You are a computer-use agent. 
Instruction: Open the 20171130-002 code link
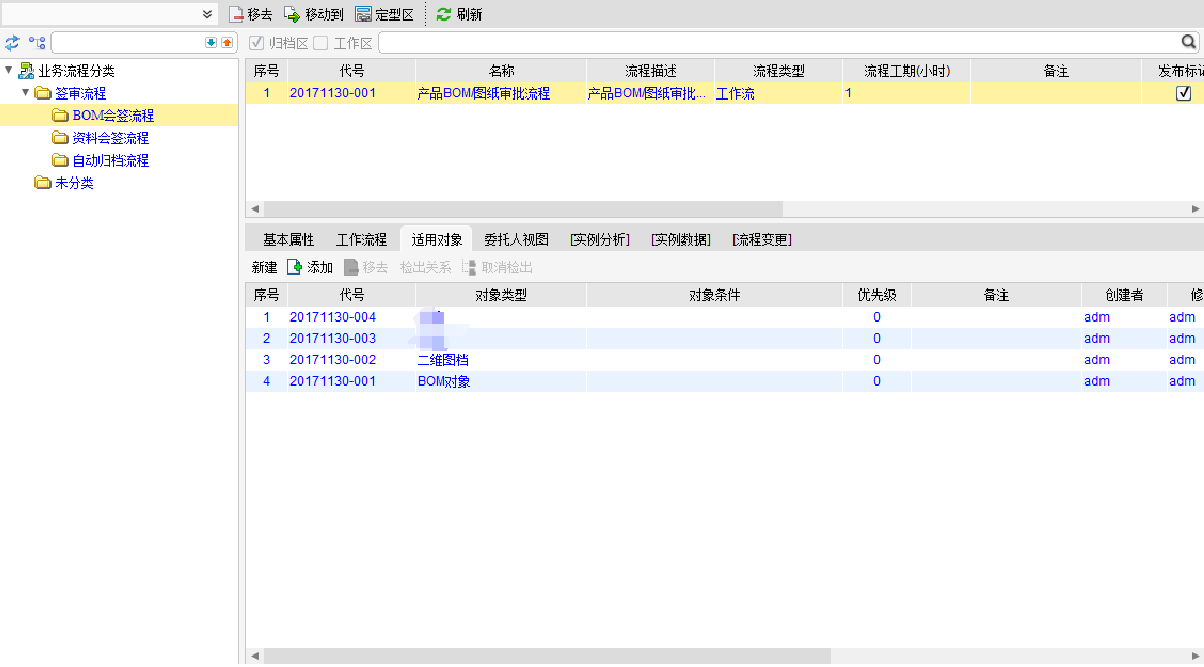pos(333,360)
